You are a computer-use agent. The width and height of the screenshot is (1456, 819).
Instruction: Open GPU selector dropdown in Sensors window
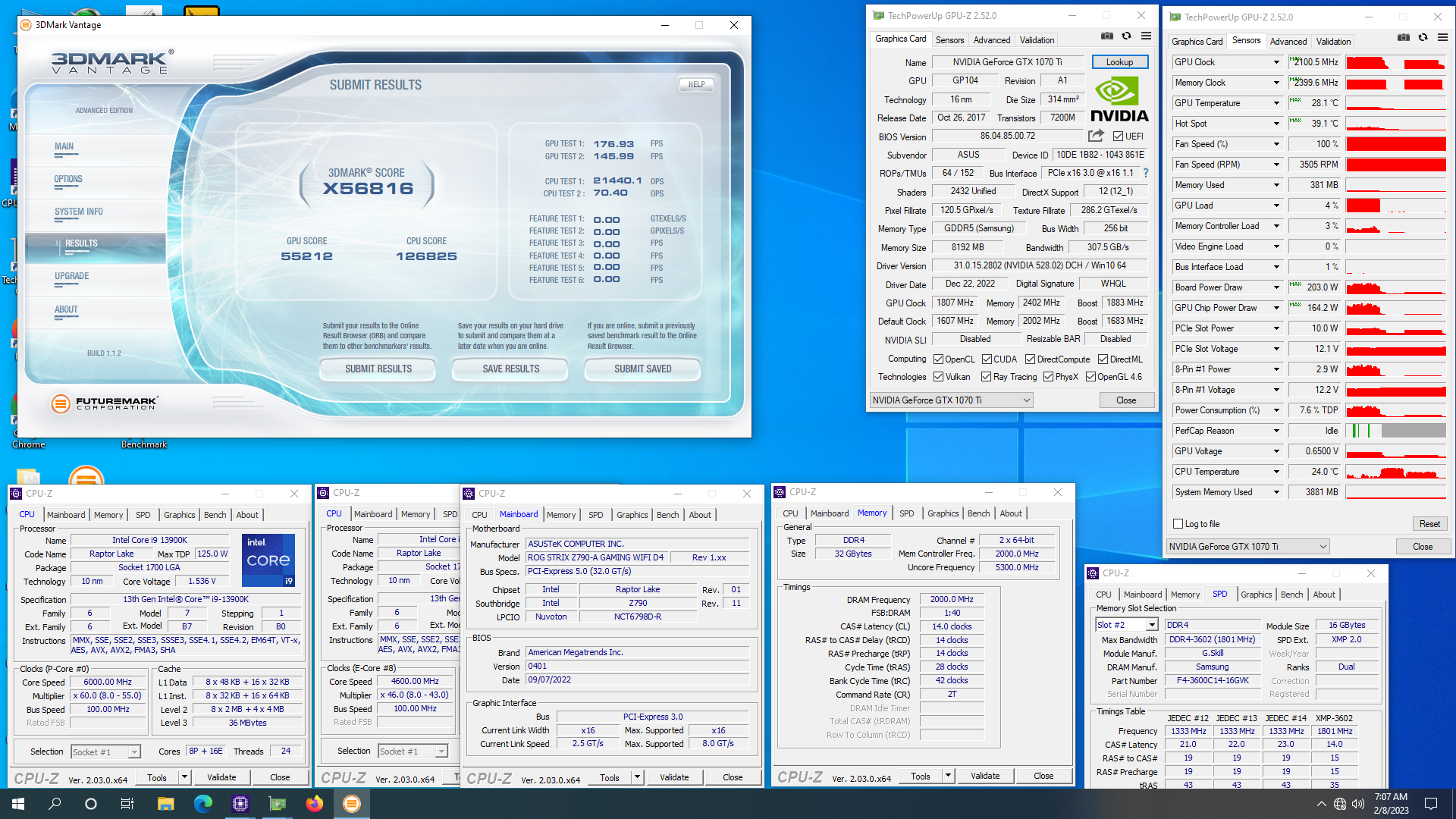click(1247, 547)
